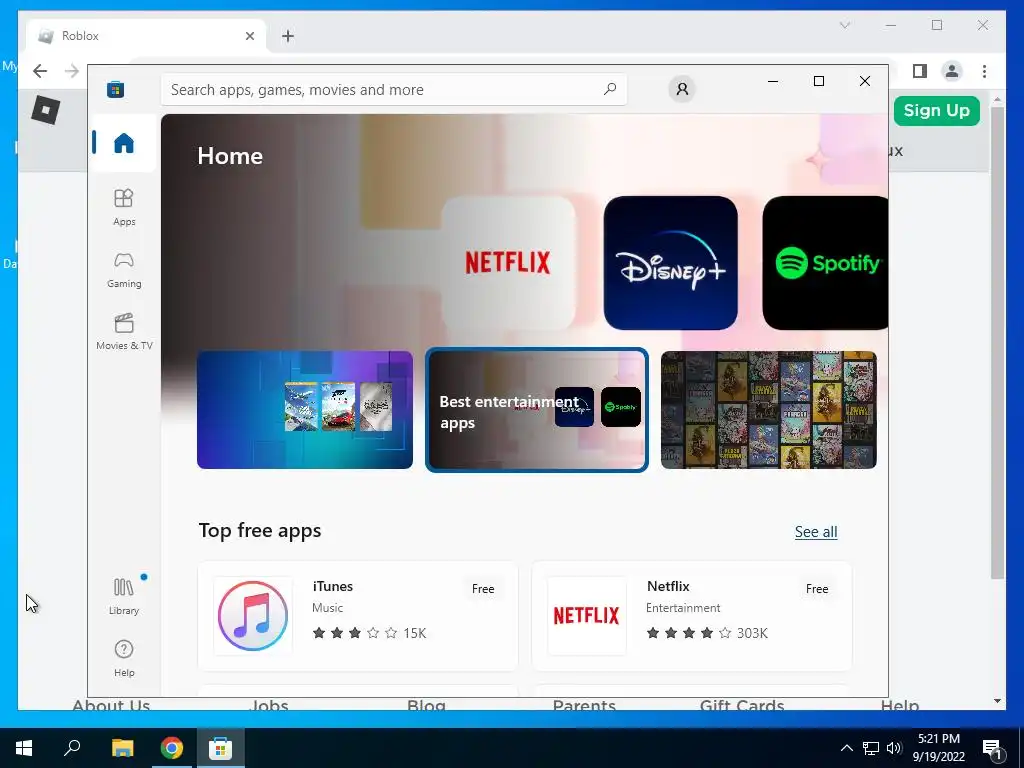Image resolution: width=1024 pixels, height=768 pixels.
Task: Click the Free label for iTunes
Action: pos(483,588)
